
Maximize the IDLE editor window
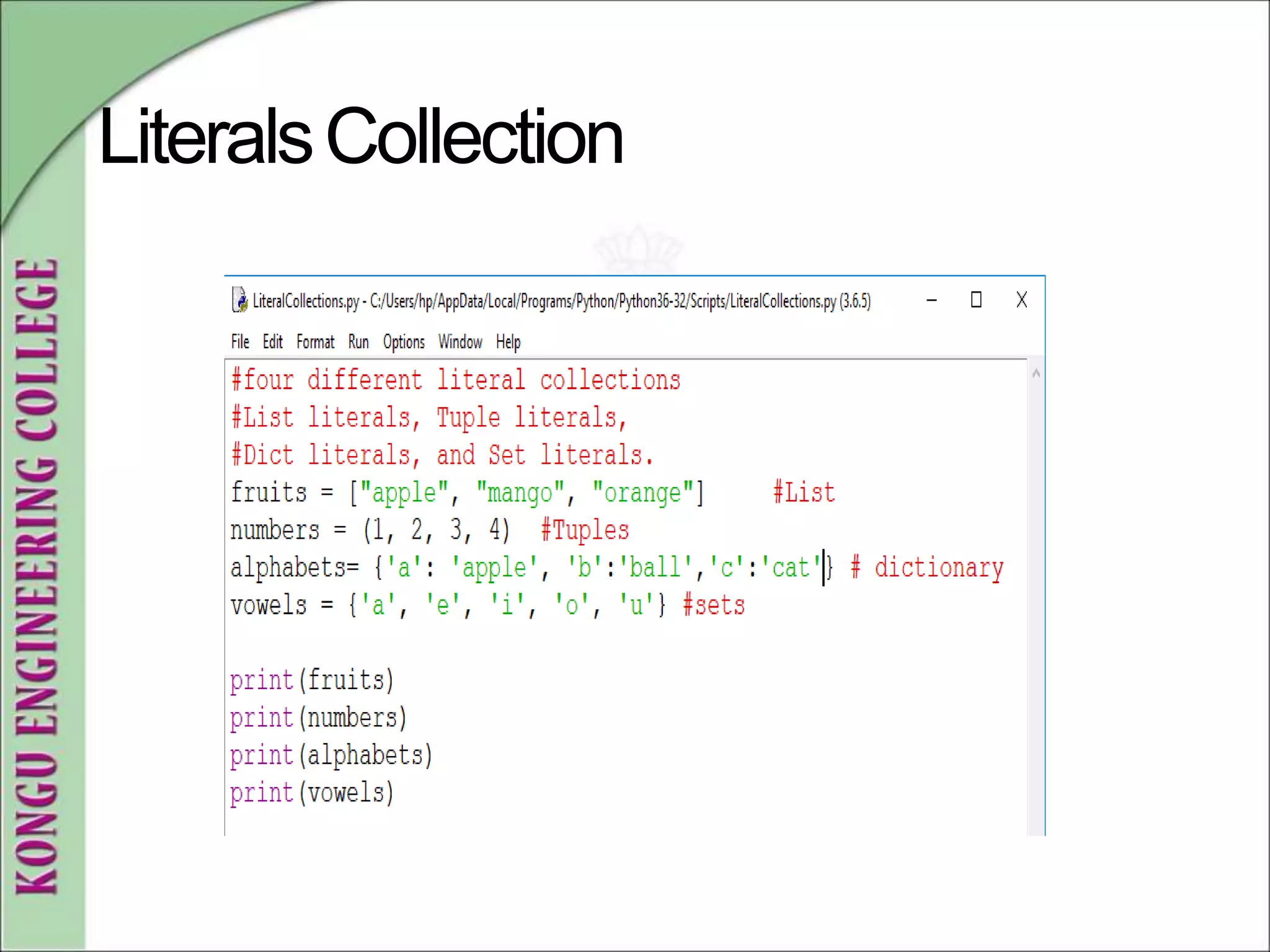click(x=976, y=300)
